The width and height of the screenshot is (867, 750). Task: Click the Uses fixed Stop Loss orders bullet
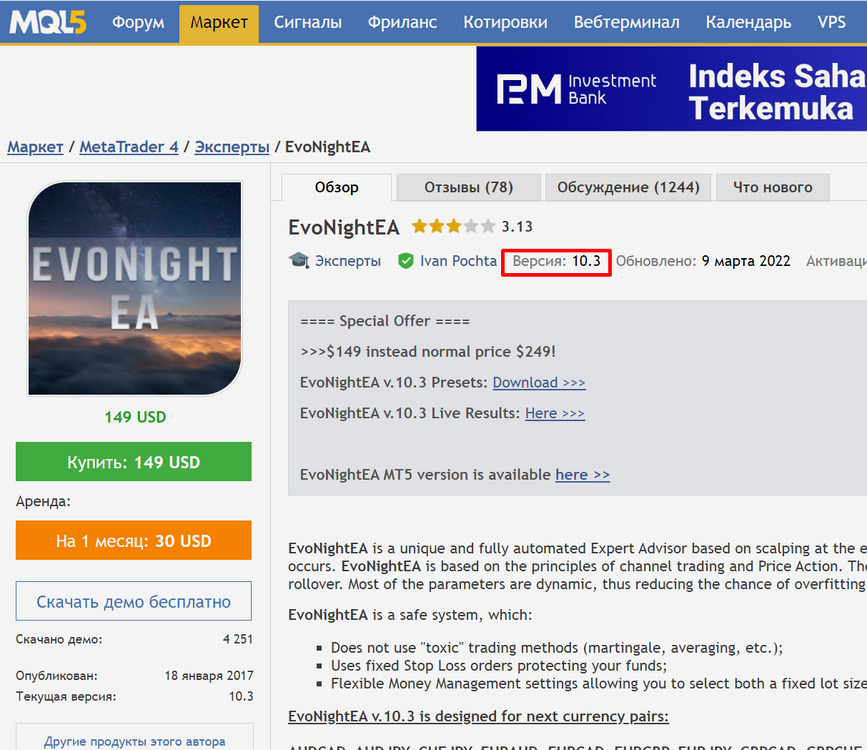tap(499, 665)
